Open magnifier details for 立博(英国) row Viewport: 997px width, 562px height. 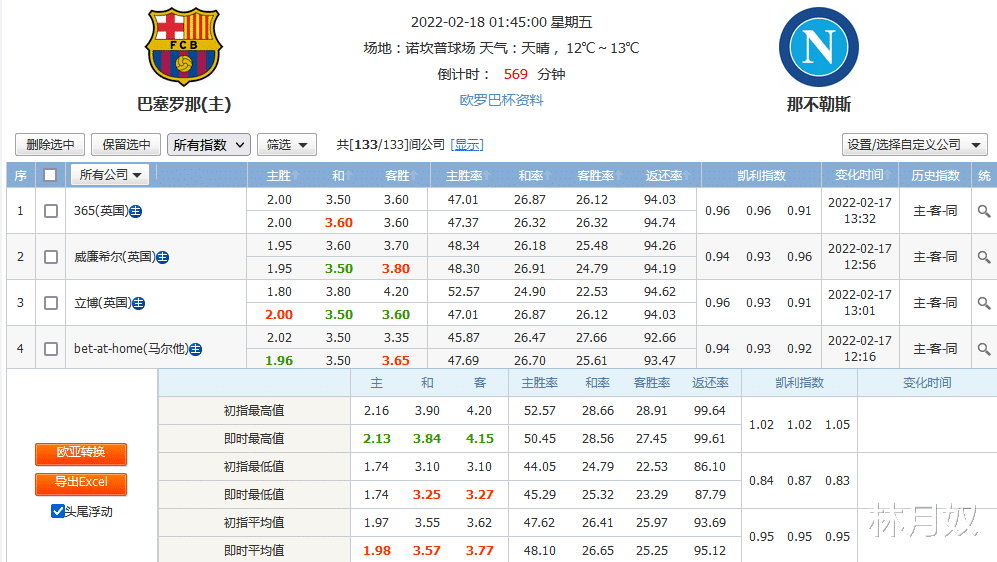point(984,303)
